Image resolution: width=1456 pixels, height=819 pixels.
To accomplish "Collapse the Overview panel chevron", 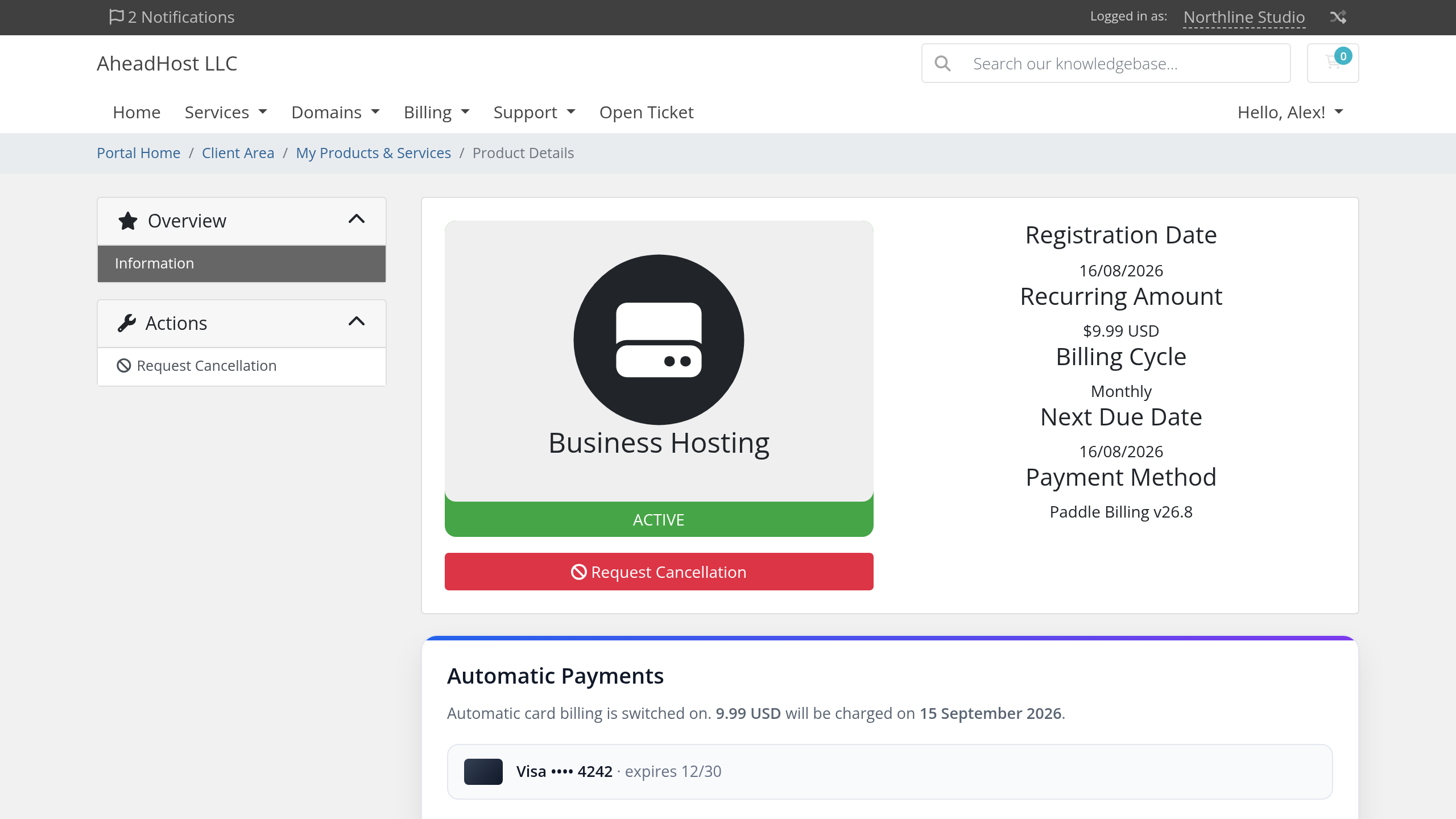I will click(x=357, y=220).
